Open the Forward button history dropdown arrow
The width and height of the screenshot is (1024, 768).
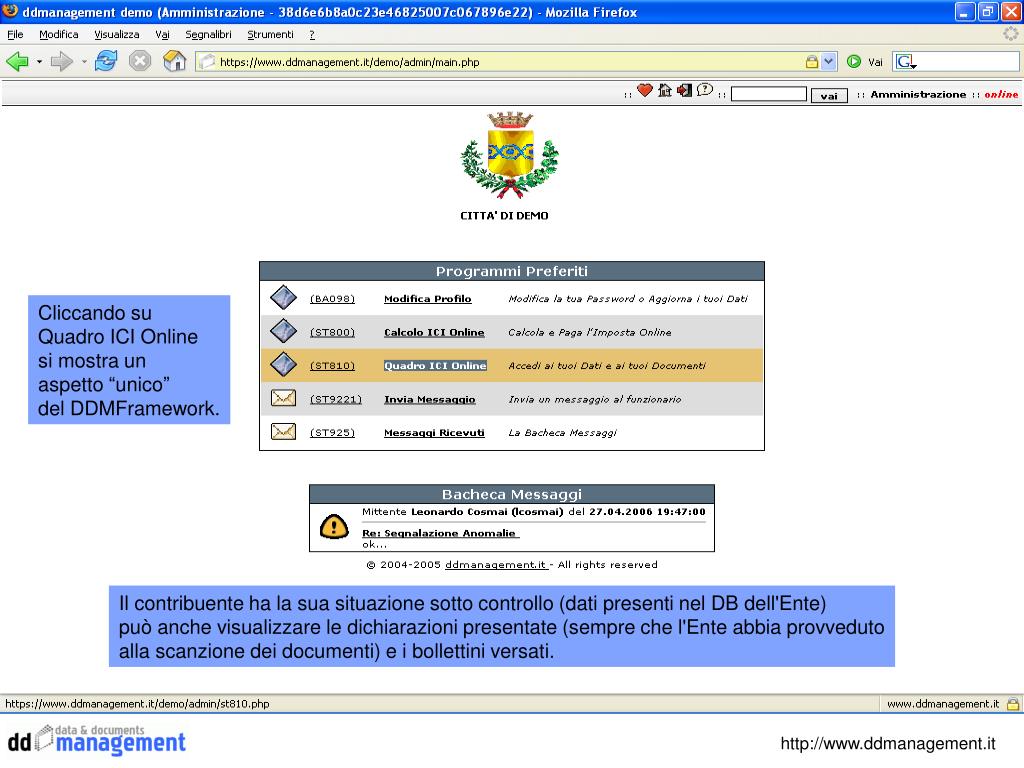pyautogui.click(x=84, y=62)
